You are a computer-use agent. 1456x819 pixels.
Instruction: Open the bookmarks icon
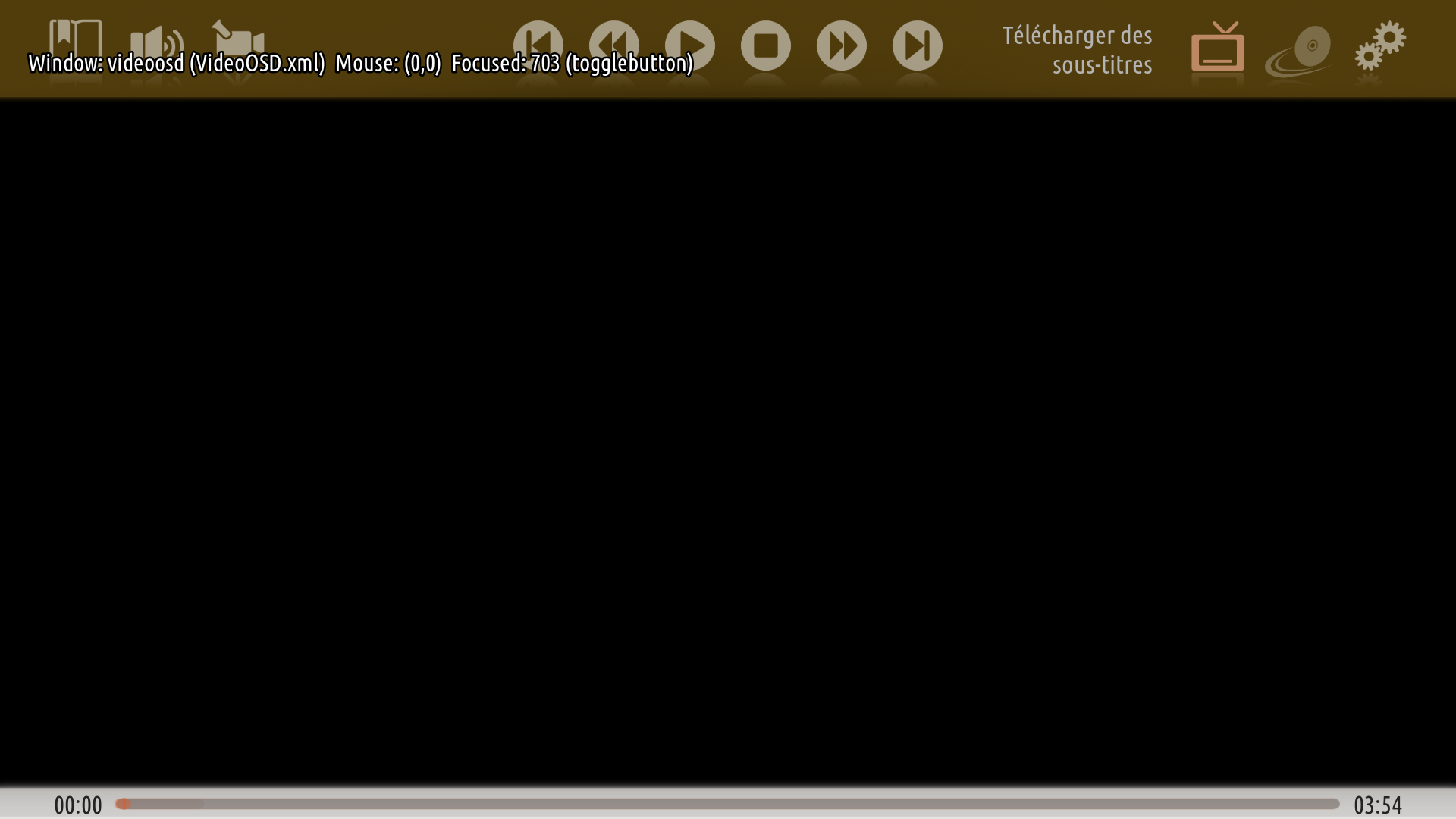point(76,45)
